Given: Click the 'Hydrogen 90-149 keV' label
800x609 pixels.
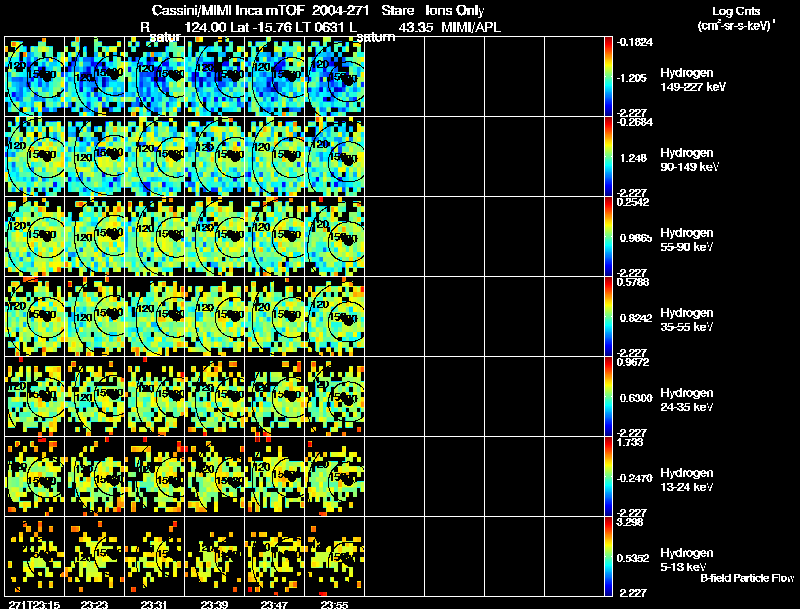Looking at the screenshot, I should [689, 160].
